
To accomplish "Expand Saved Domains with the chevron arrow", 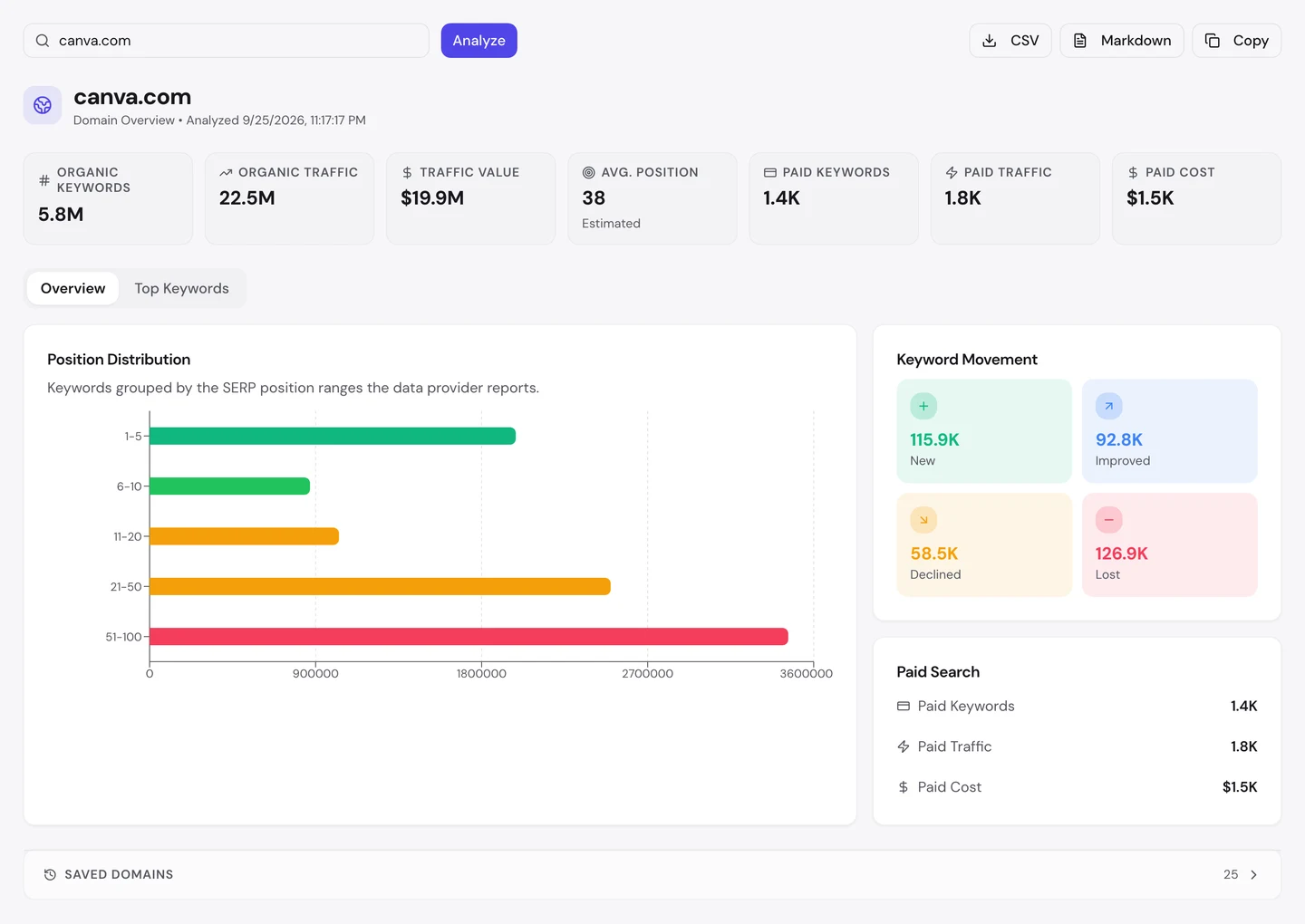I will (1253, 874).
